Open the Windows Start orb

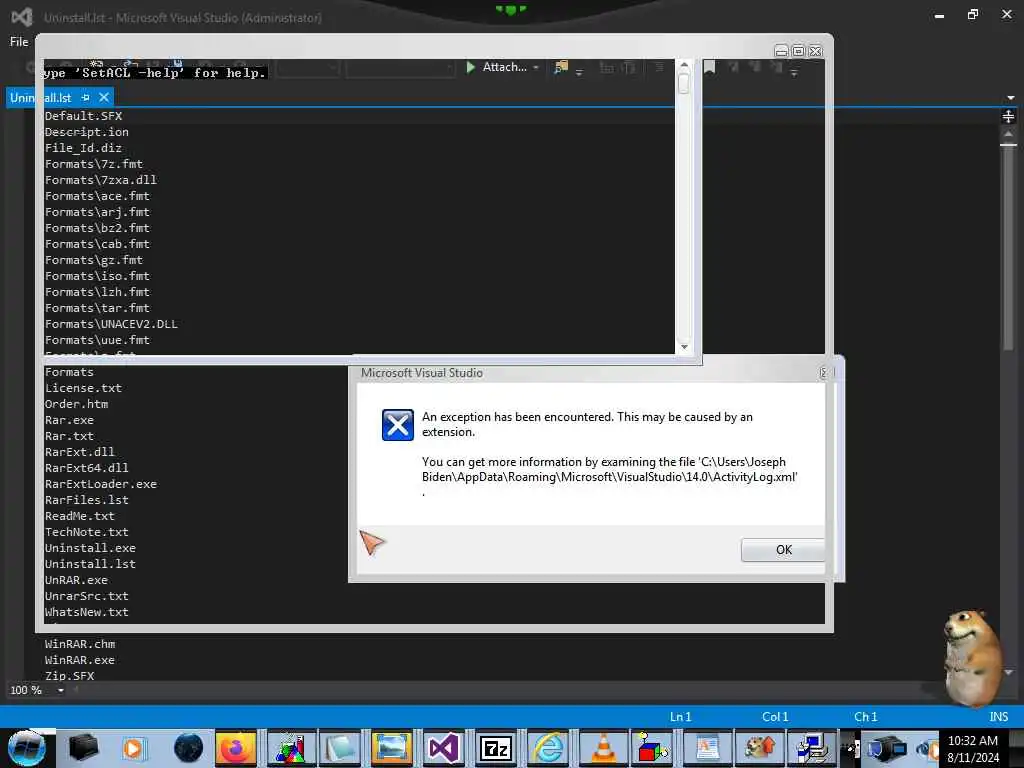pos(26,748)
